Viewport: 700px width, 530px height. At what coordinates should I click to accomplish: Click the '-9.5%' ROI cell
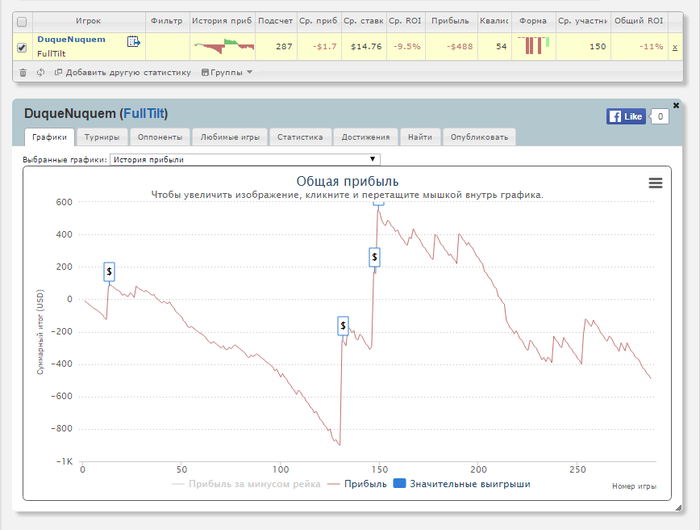[406, 46]
